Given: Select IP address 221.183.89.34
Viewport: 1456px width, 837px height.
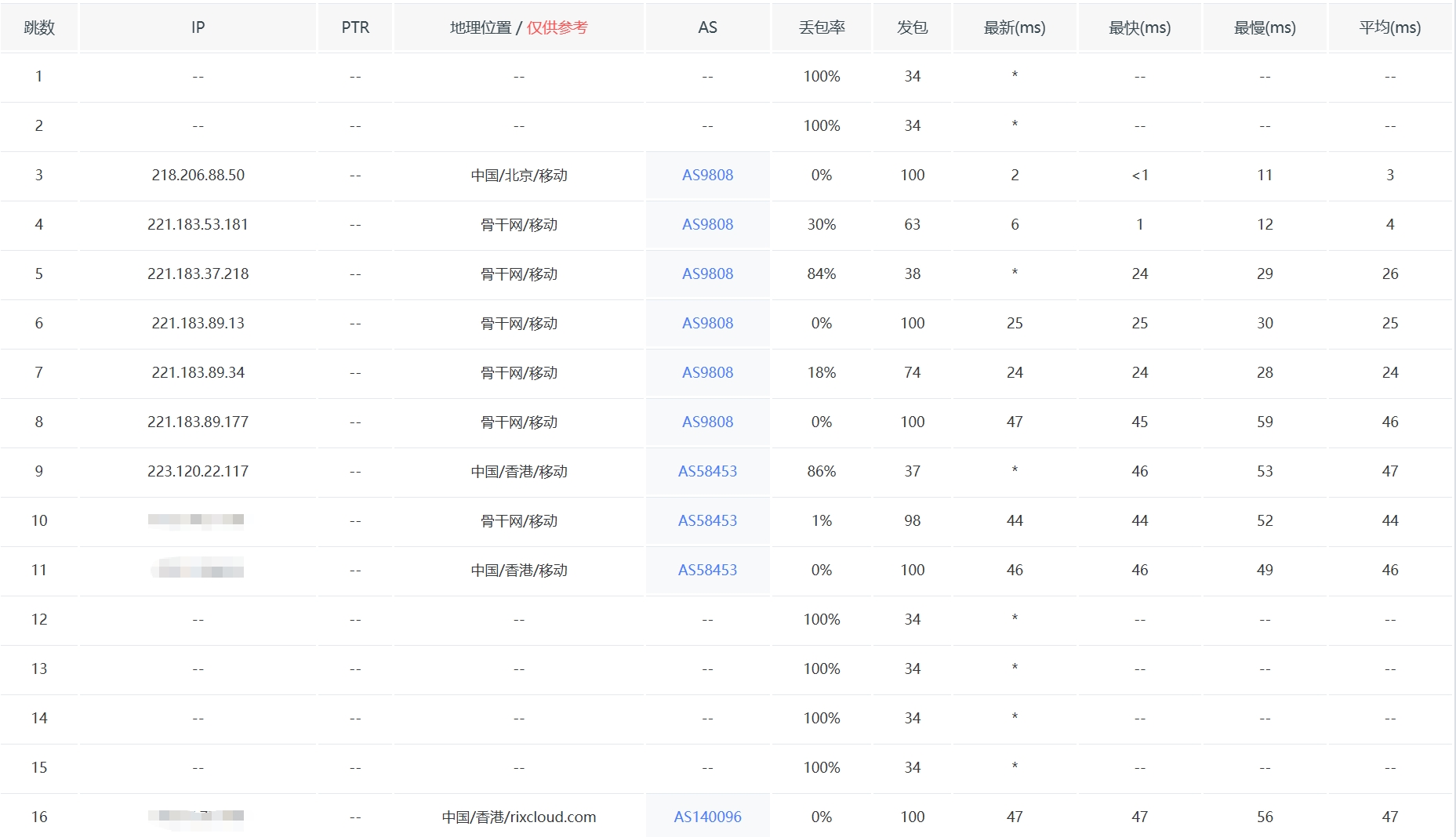Looking at the screenshot, I should coord(198,372).
